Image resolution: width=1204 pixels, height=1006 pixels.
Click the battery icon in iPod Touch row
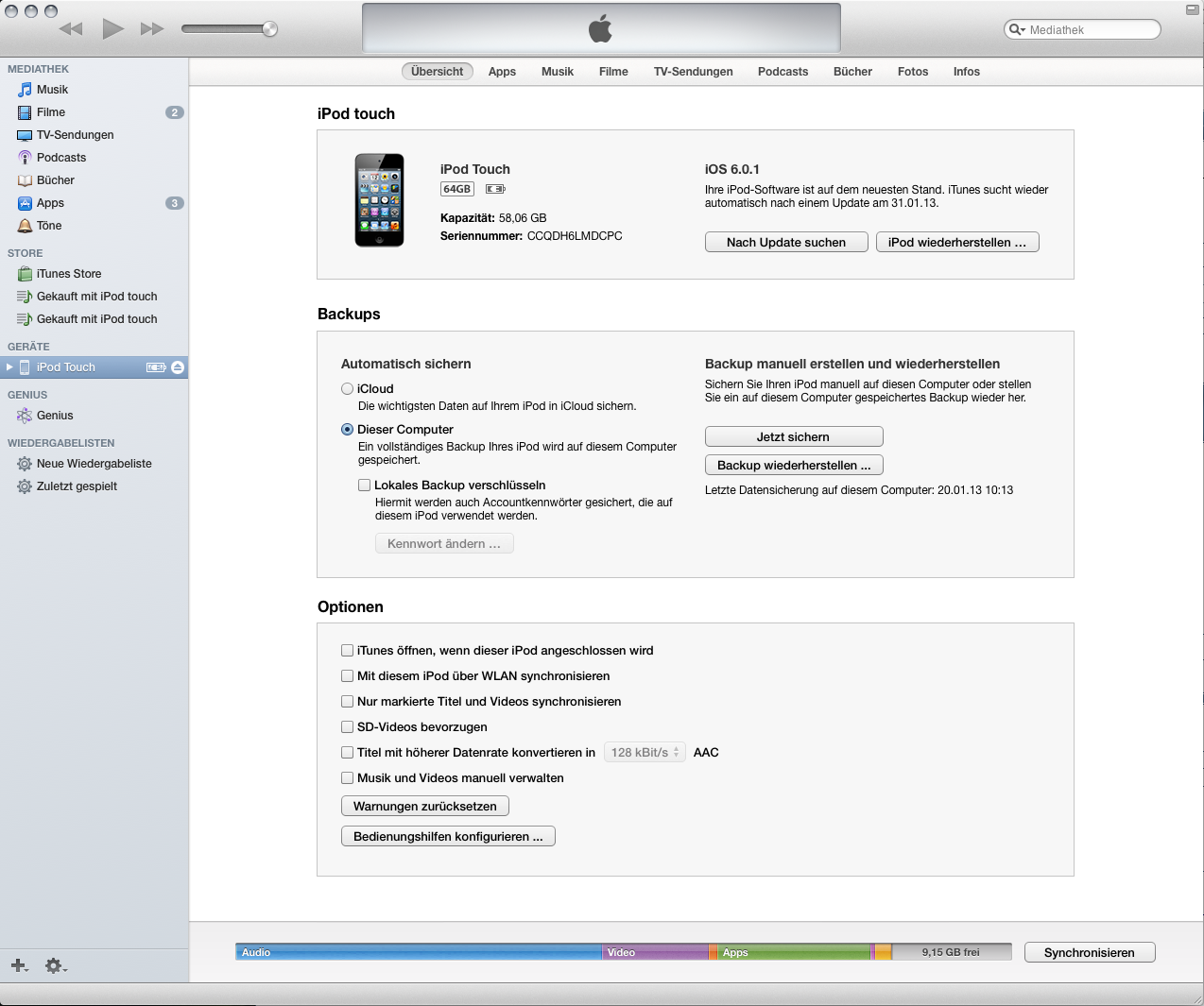156,367
